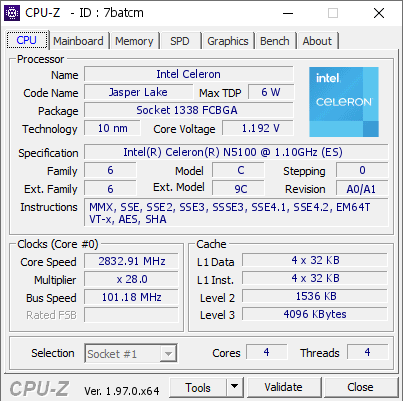The height and width of the screenshot is (401, 403).
Task: Click the Cores count field
Action: tap(267, 352)
